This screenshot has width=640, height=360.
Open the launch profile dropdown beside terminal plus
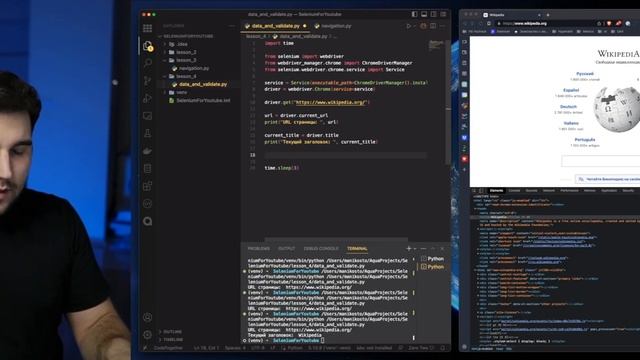[415, 249]
